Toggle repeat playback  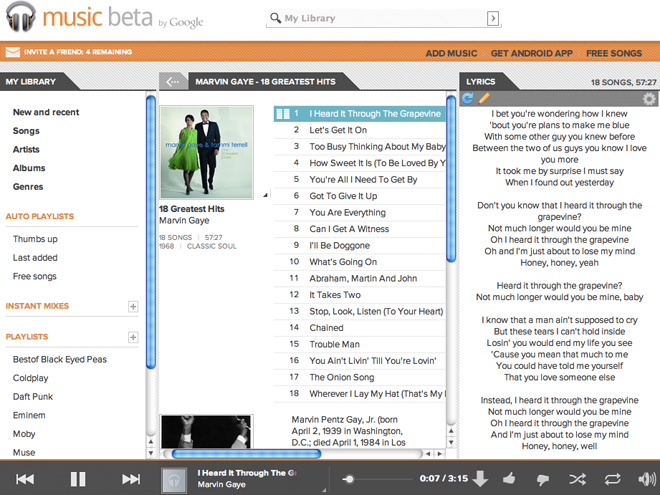612,479
